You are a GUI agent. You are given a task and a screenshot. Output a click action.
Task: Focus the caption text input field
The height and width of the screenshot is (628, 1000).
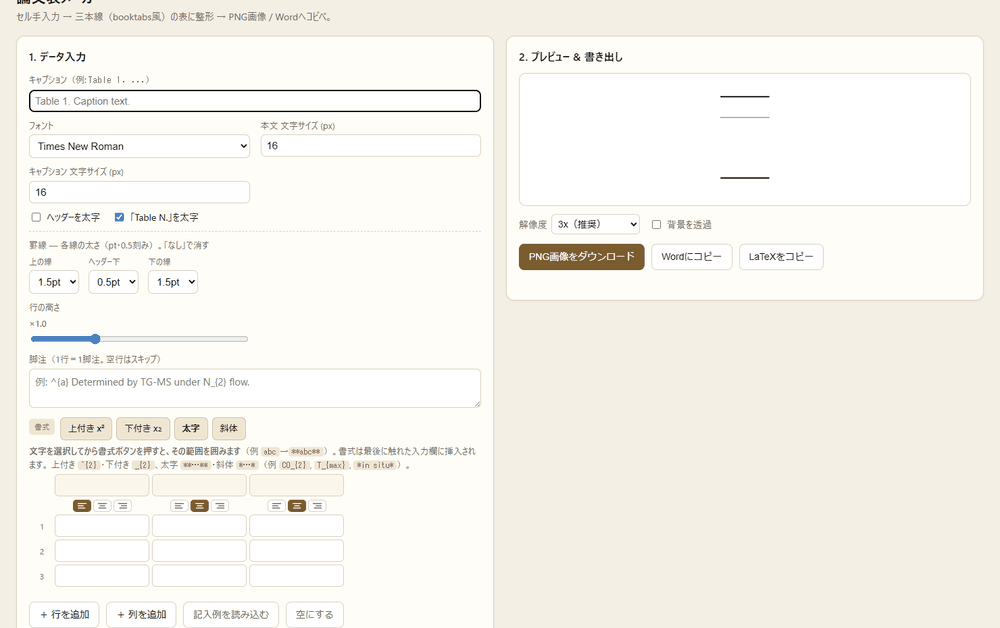click(254, 101)
